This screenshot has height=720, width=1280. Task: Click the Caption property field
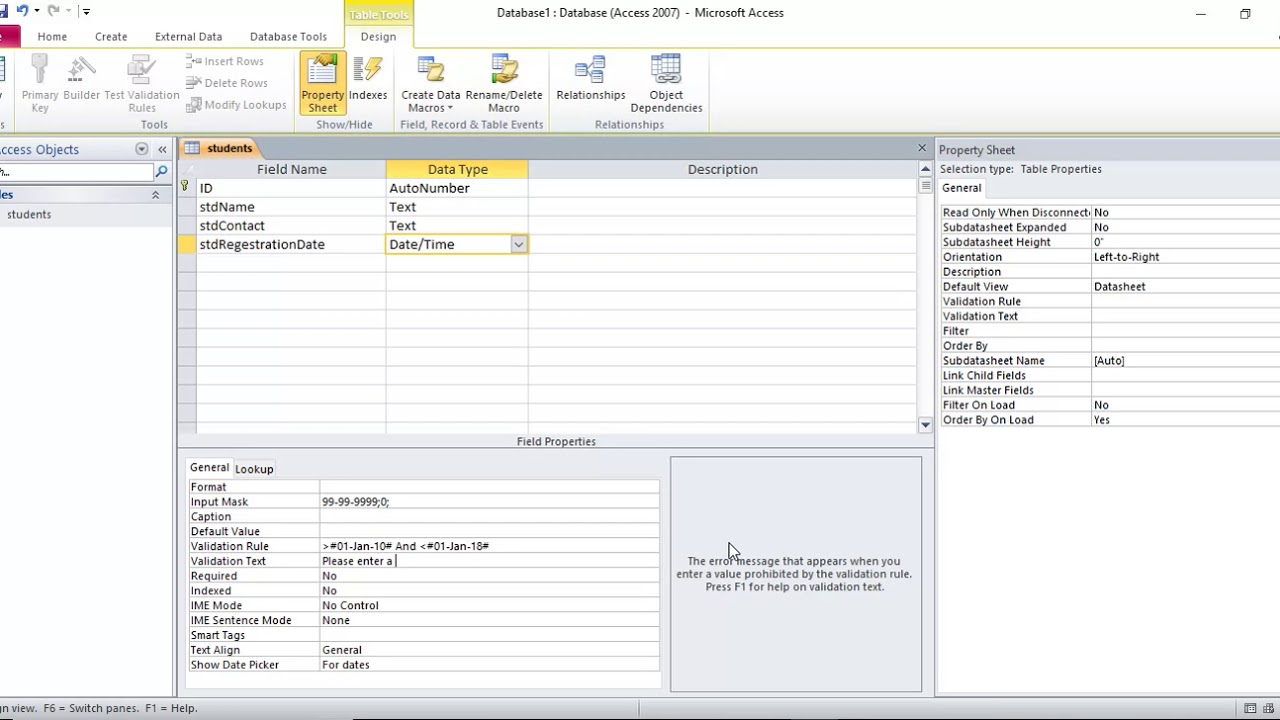click(489, 517)
